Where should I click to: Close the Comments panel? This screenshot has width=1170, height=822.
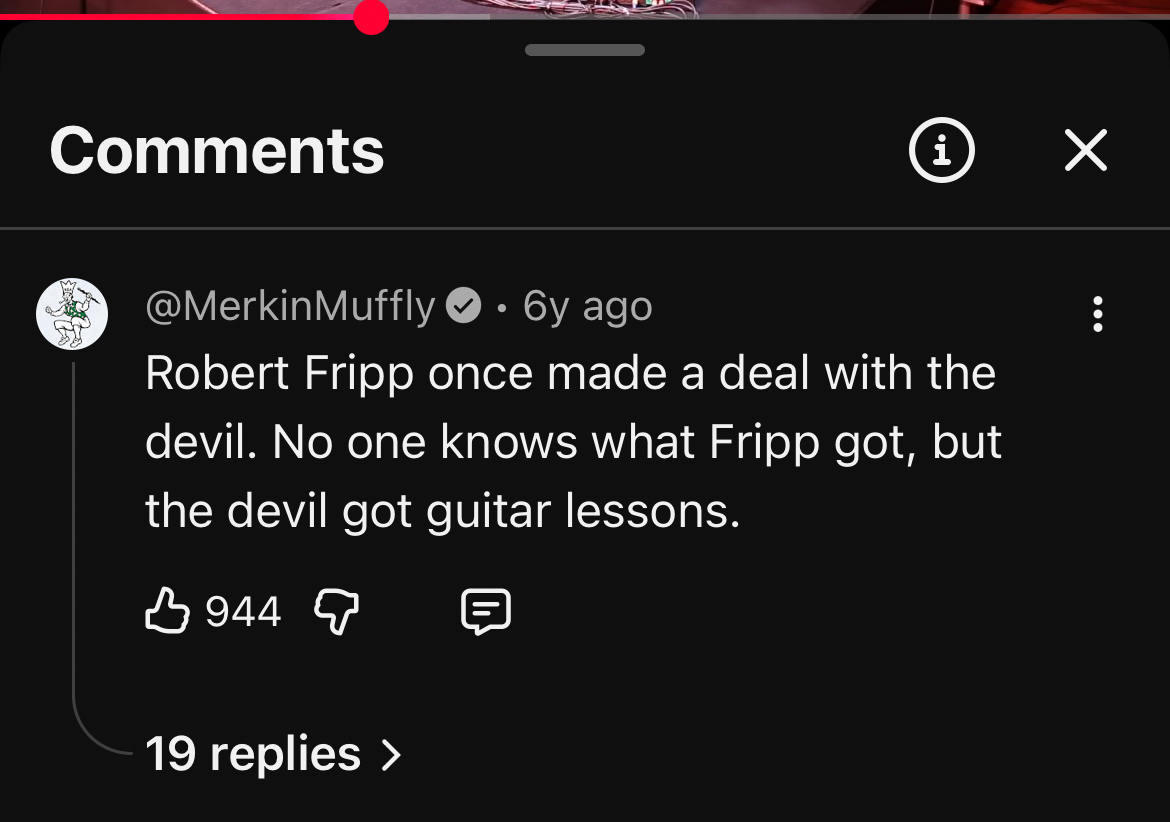1086,150
